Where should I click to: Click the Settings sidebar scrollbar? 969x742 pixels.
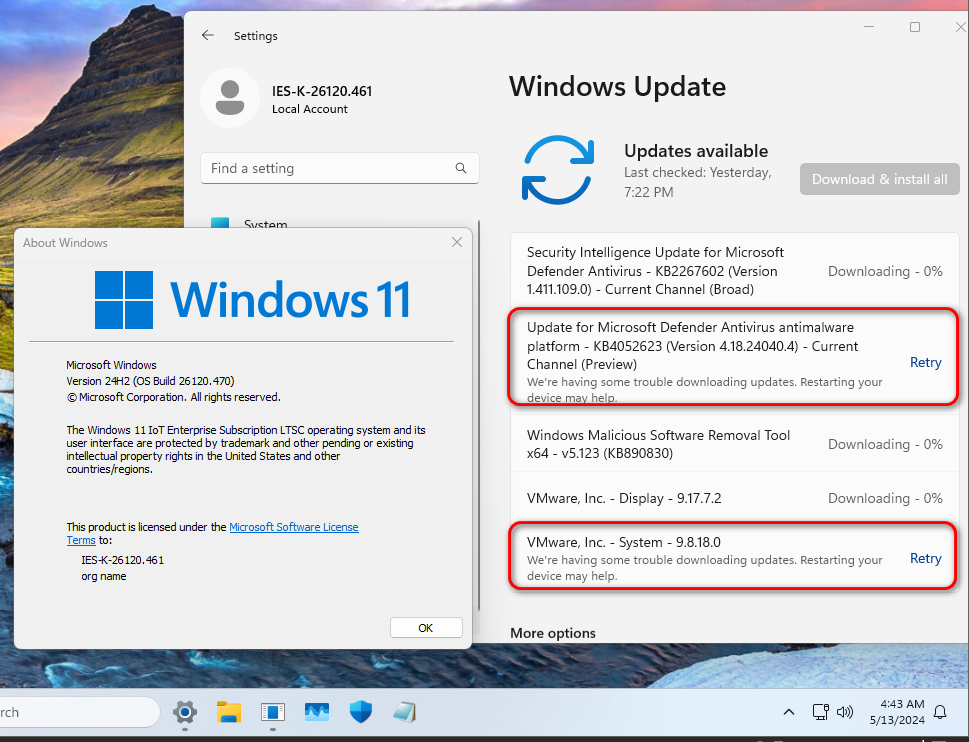[479, 414]
